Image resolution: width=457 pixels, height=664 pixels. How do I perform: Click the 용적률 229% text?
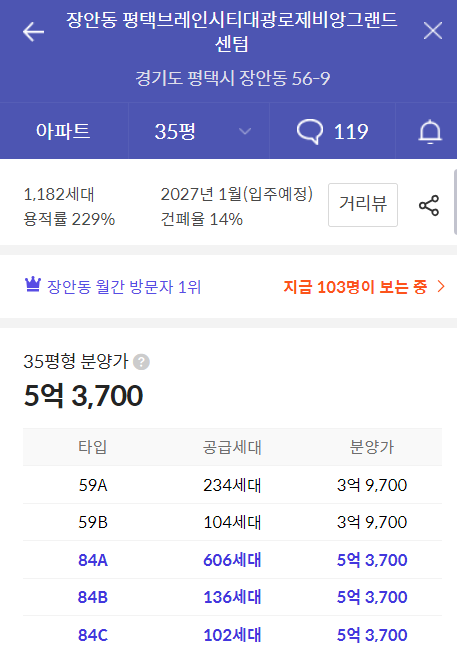[x=69, y=219]
